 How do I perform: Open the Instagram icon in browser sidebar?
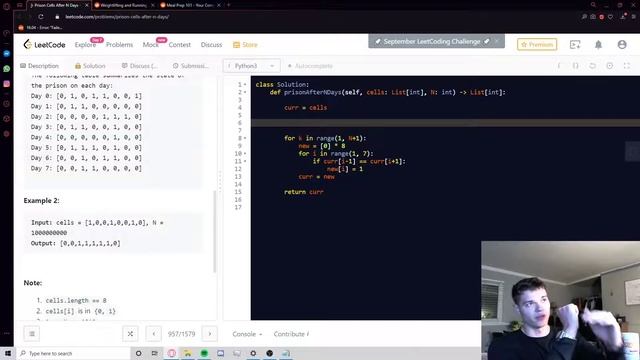tap(7, 84)
